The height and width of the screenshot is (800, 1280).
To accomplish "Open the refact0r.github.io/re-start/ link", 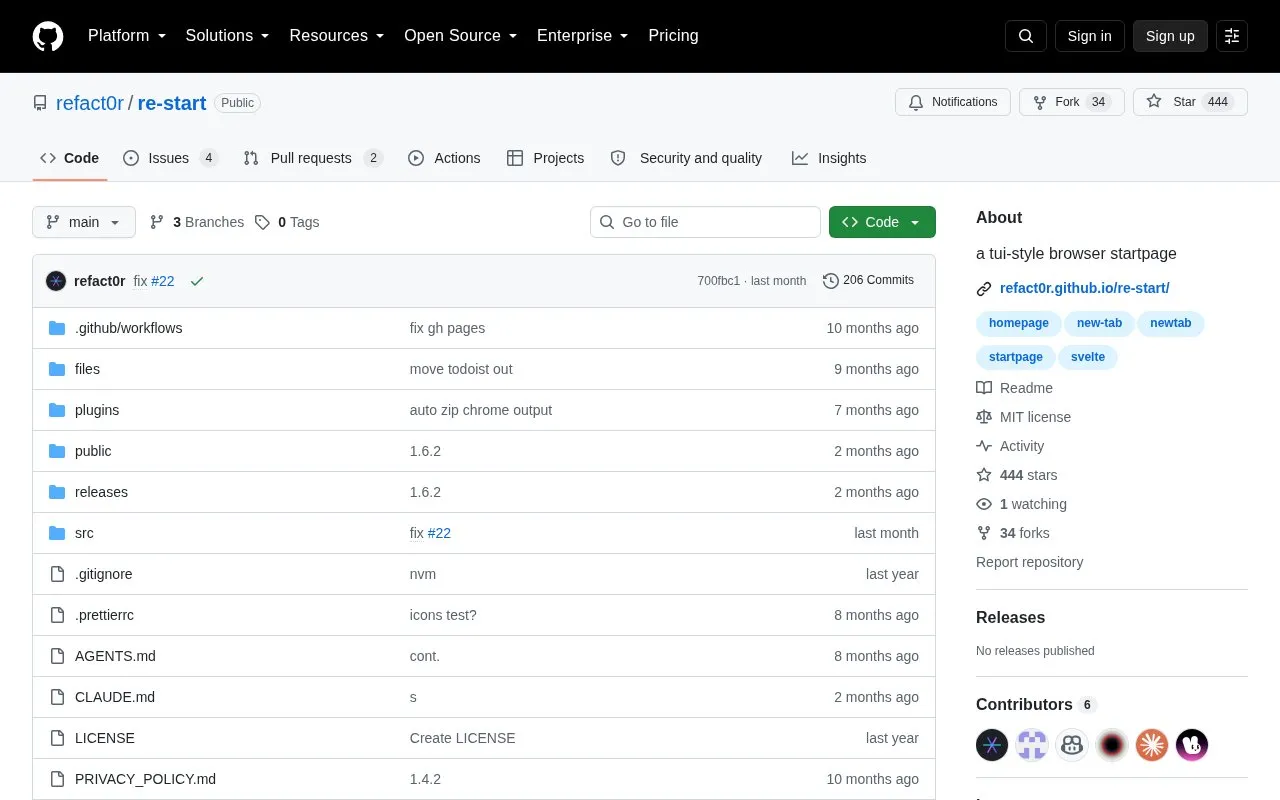I will (1085, 288).
